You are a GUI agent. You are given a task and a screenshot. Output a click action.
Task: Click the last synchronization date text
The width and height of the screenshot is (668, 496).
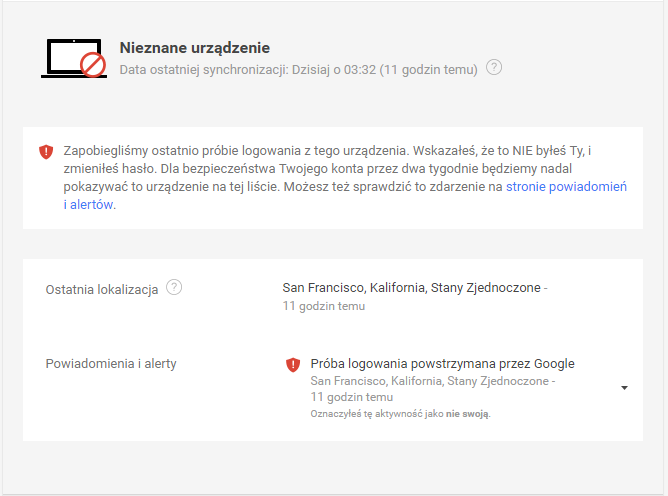[x=298, y=69]
